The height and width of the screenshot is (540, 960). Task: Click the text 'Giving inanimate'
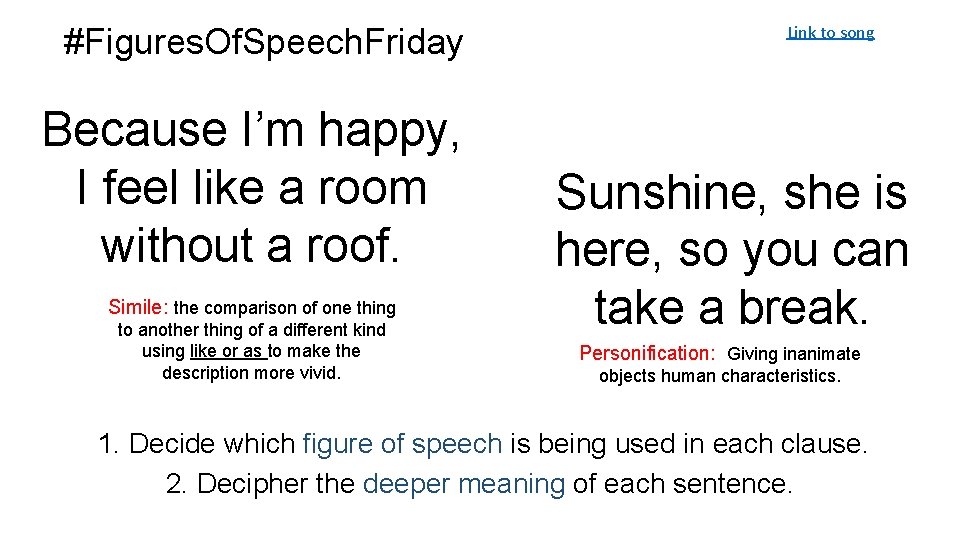click(793, 354)
